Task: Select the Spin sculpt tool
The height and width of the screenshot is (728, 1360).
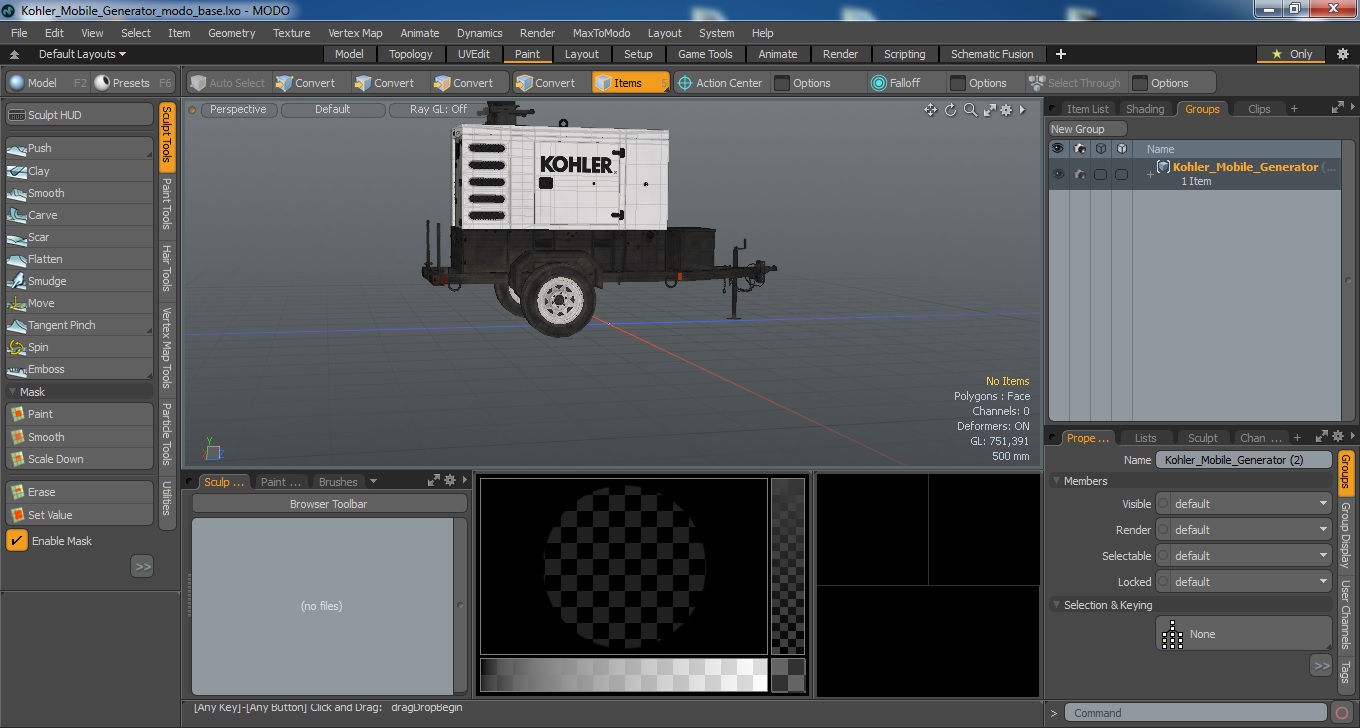Action: [x=80, y=347]
